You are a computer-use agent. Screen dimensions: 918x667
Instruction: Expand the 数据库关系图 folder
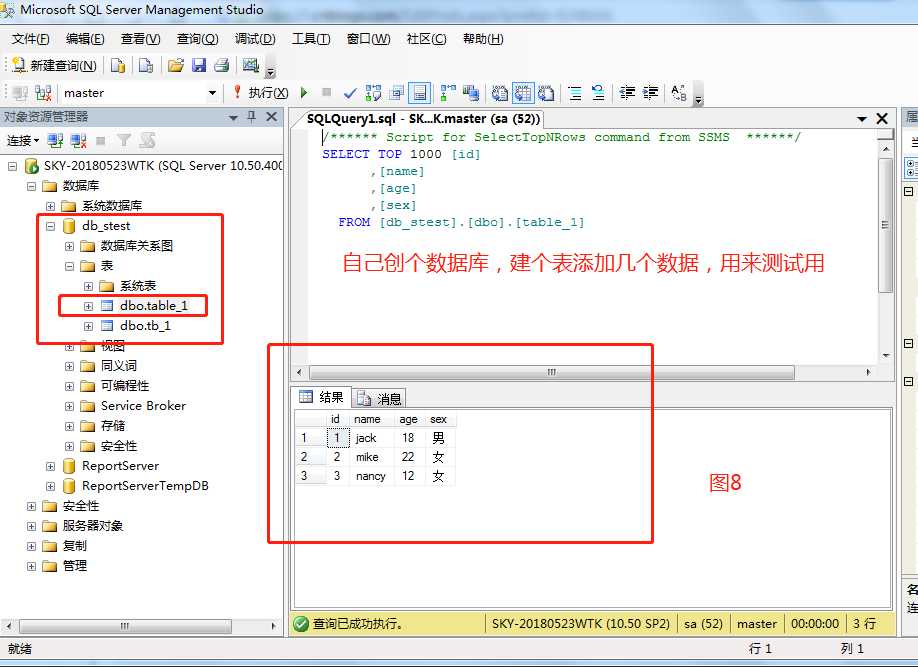click(x=69, y=246)
